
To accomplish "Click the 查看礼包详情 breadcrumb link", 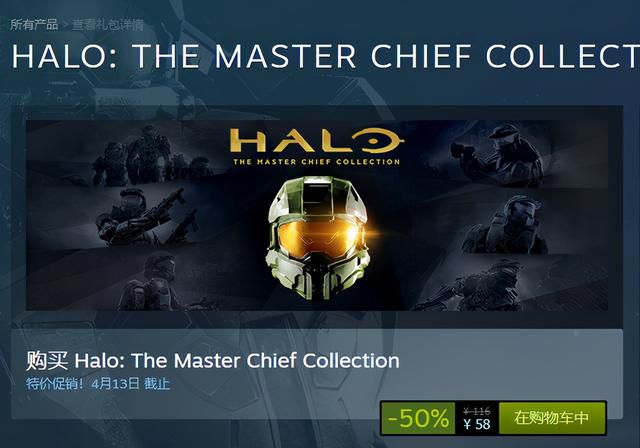I will tap(108, 25).
